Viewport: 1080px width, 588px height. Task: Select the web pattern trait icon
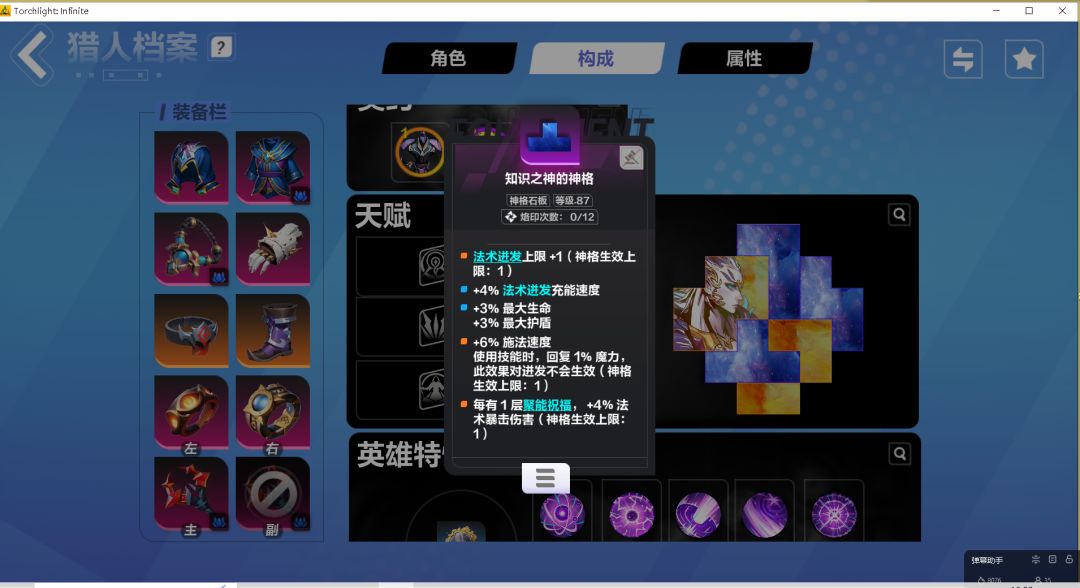tap(833, 514)
